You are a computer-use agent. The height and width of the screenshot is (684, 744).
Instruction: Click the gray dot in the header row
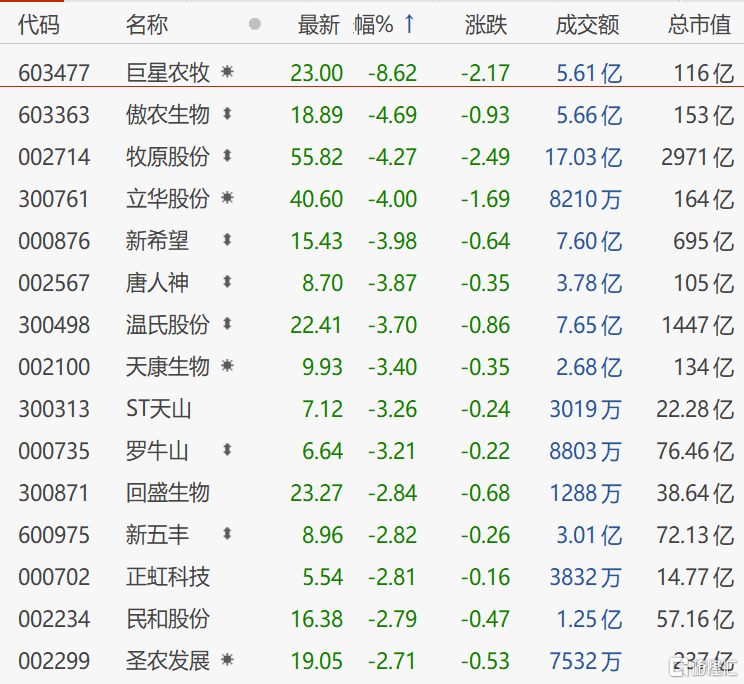click(x=255, y=24)
